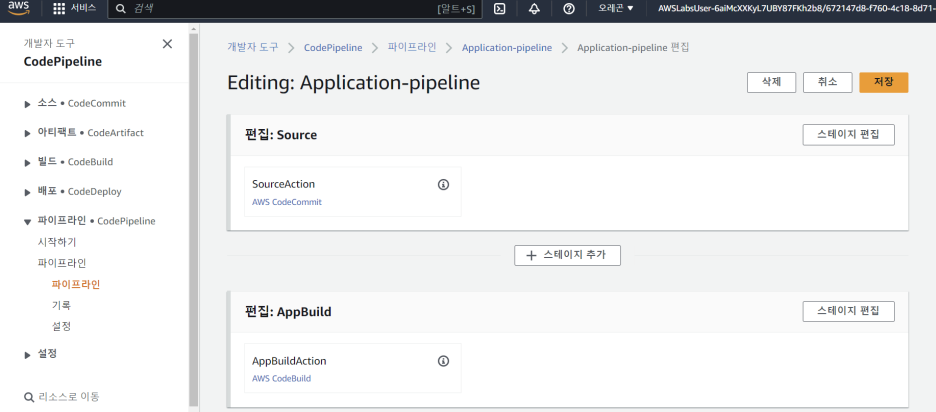The image size is (936, 412).
Task: Click 스테이지 편집 for AppBuild stage
Action: point(848,312)
